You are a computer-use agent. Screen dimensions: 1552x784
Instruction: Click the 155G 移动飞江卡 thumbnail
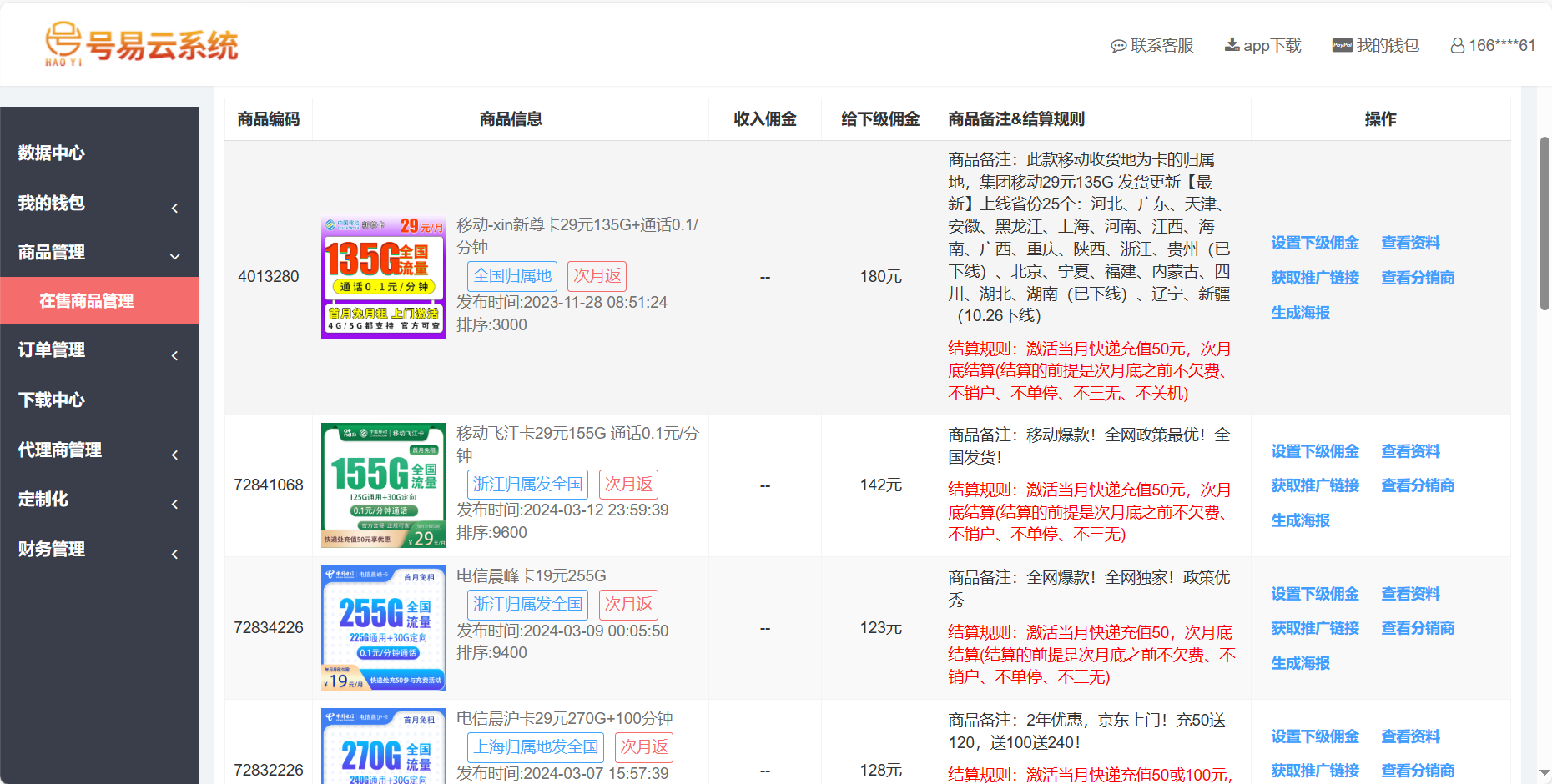[384, 485]
